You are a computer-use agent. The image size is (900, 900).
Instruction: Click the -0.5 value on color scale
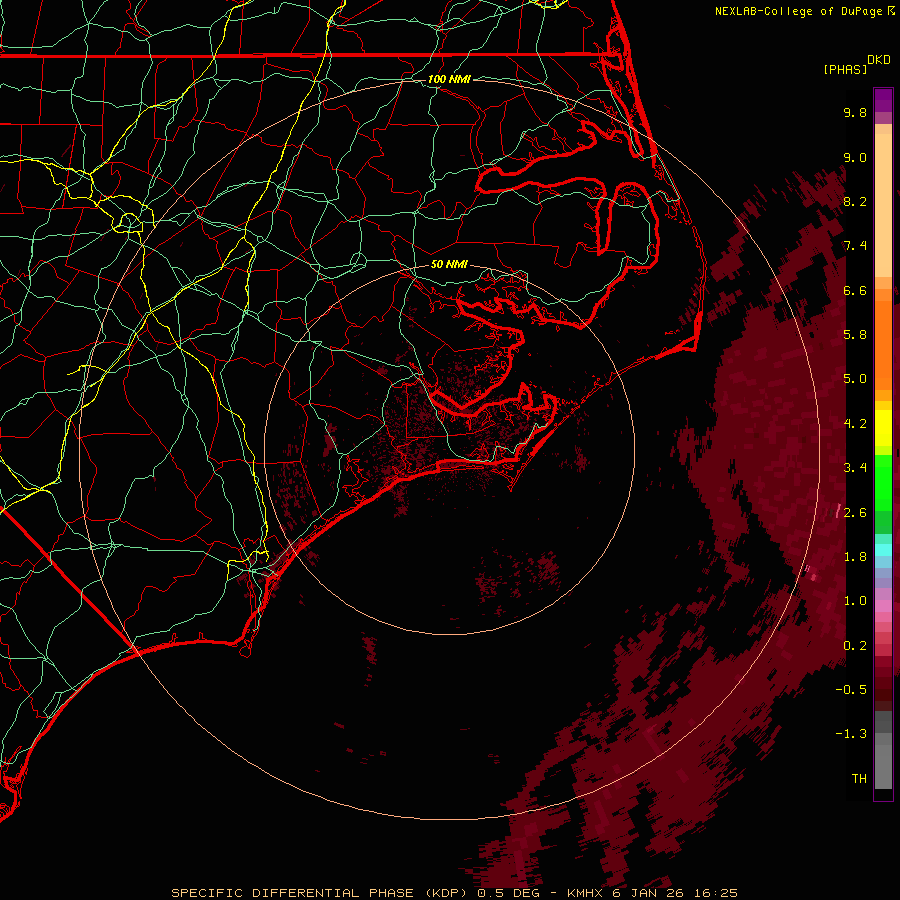851,690
